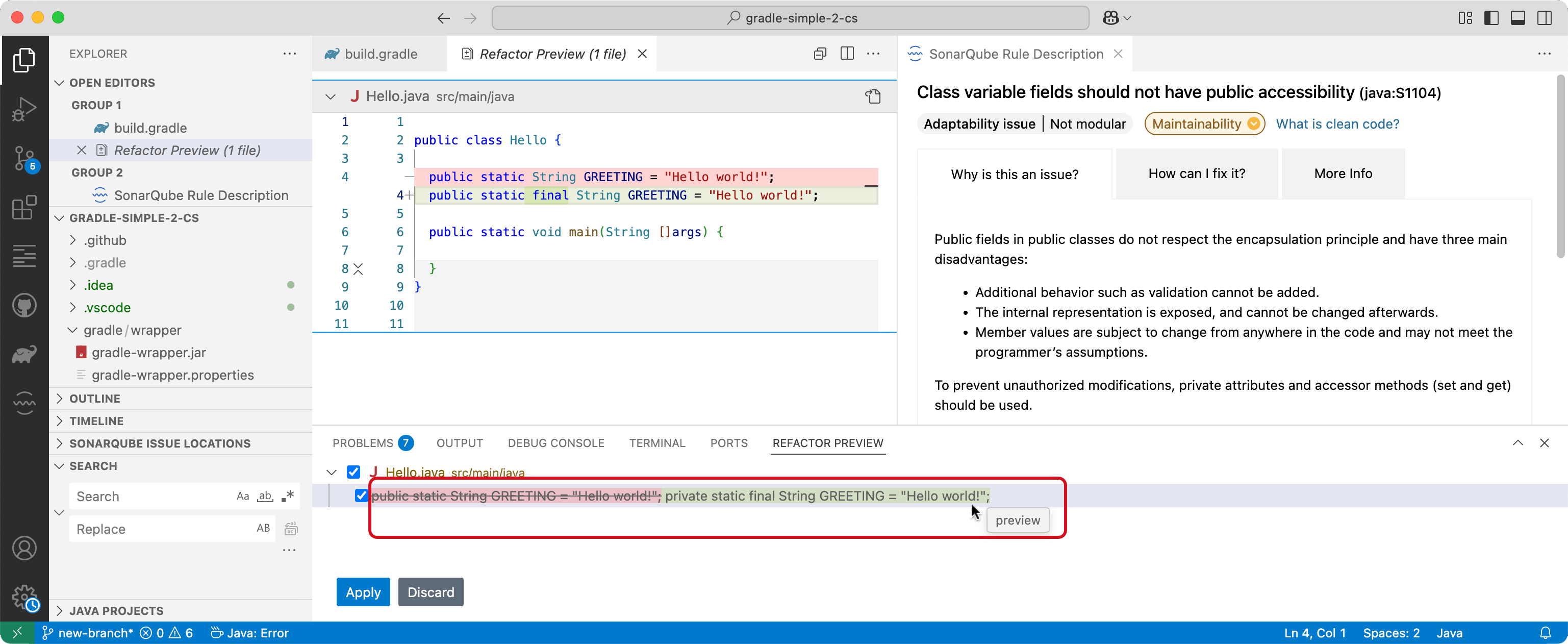Screen dimensions: 1568x644
Task: Toggle Preserve Case in replace field
Action: point(263,528)
